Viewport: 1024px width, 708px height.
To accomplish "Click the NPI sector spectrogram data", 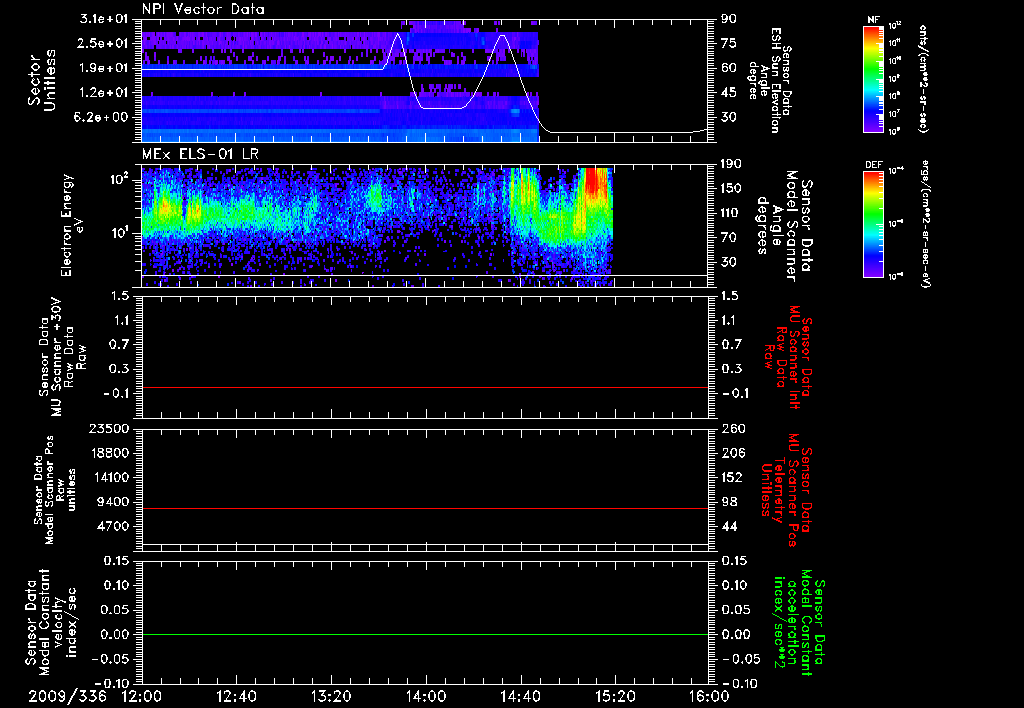I will click(x=340, y=82).
